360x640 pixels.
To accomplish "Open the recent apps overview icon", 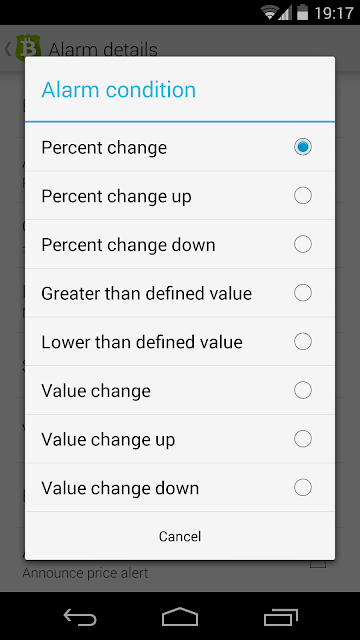I will [280, 617].
